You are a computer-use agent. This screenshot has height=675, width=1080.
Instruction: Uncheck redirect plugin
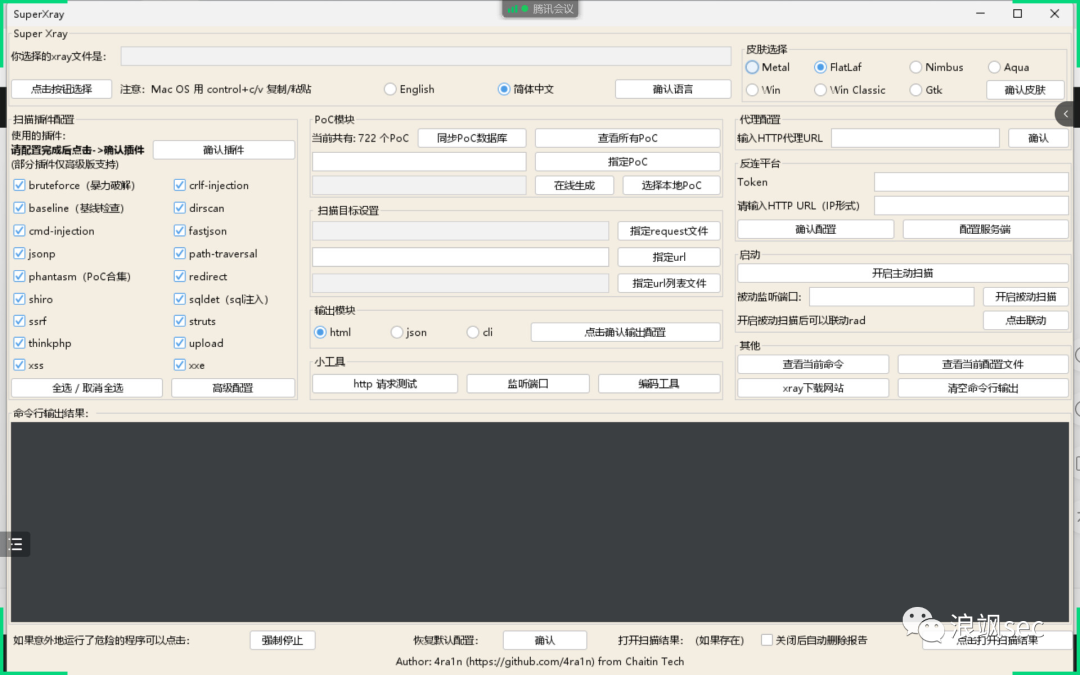click(179, 276)
